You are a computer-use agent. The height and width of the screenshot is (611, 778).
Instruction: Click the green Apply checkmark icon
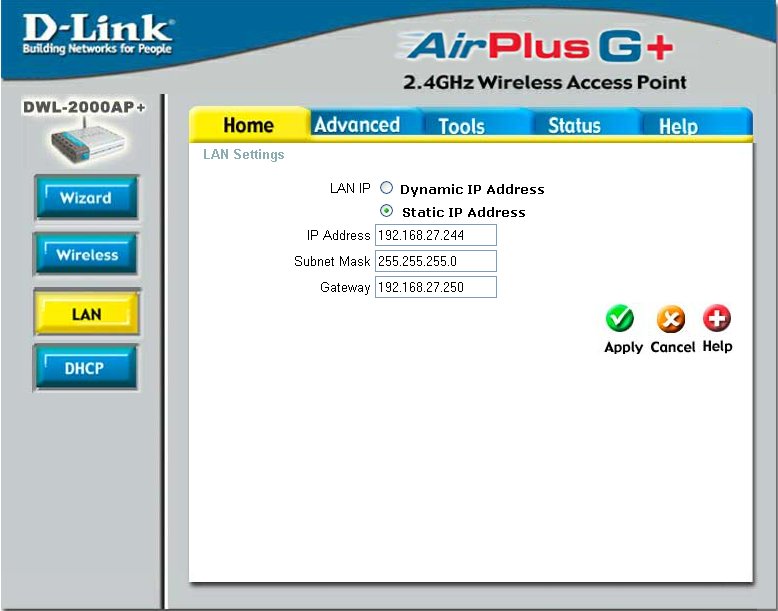click(620, 318)
